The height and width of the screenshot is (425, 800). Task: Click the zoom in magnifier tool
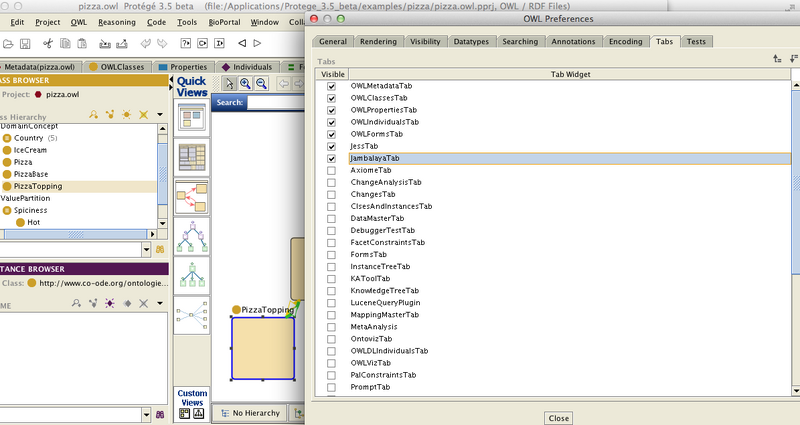[245, 84]
